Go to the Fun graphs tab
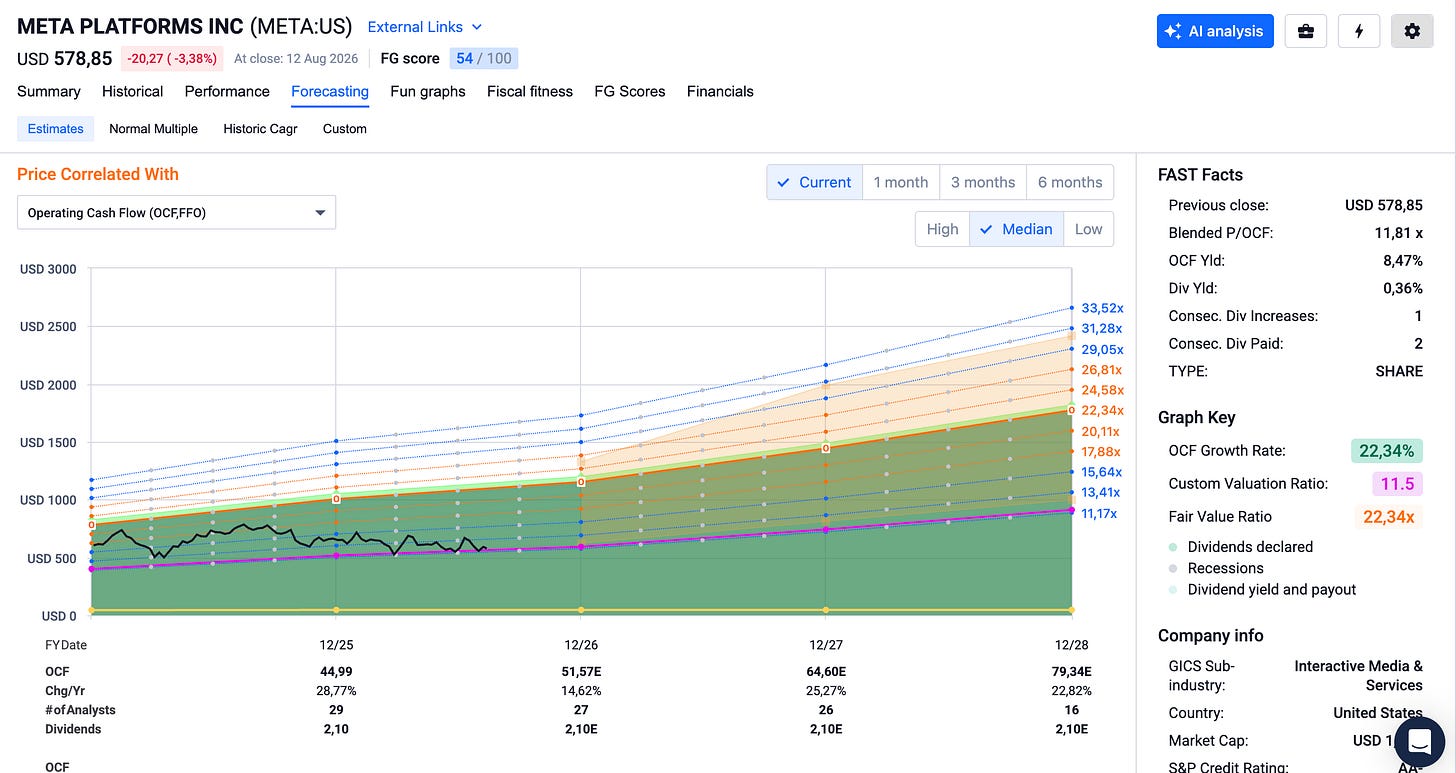 coord(428,91)
